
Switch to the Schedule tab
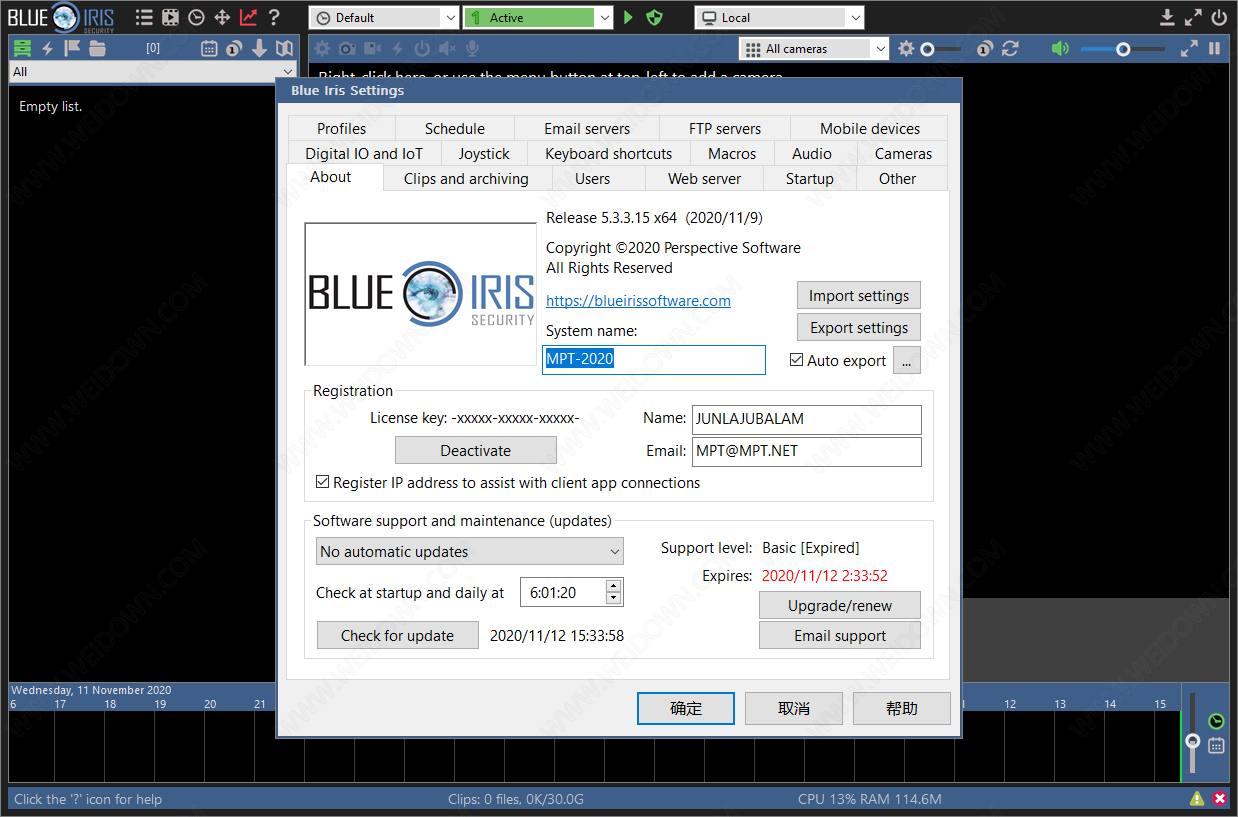[454, 128]
